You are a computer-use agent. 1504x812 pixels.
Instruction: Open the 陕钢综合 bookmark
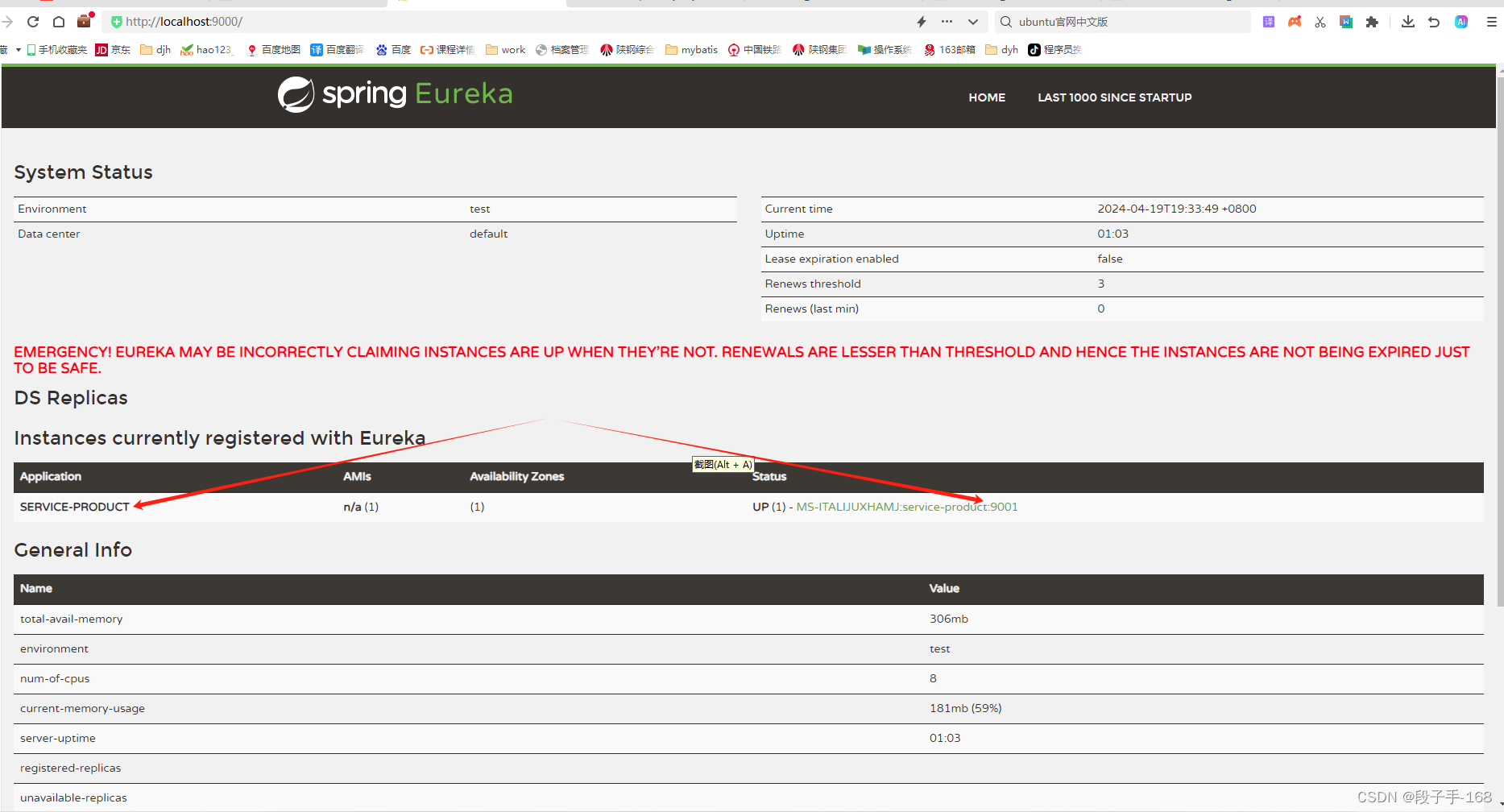pos(627,50)
